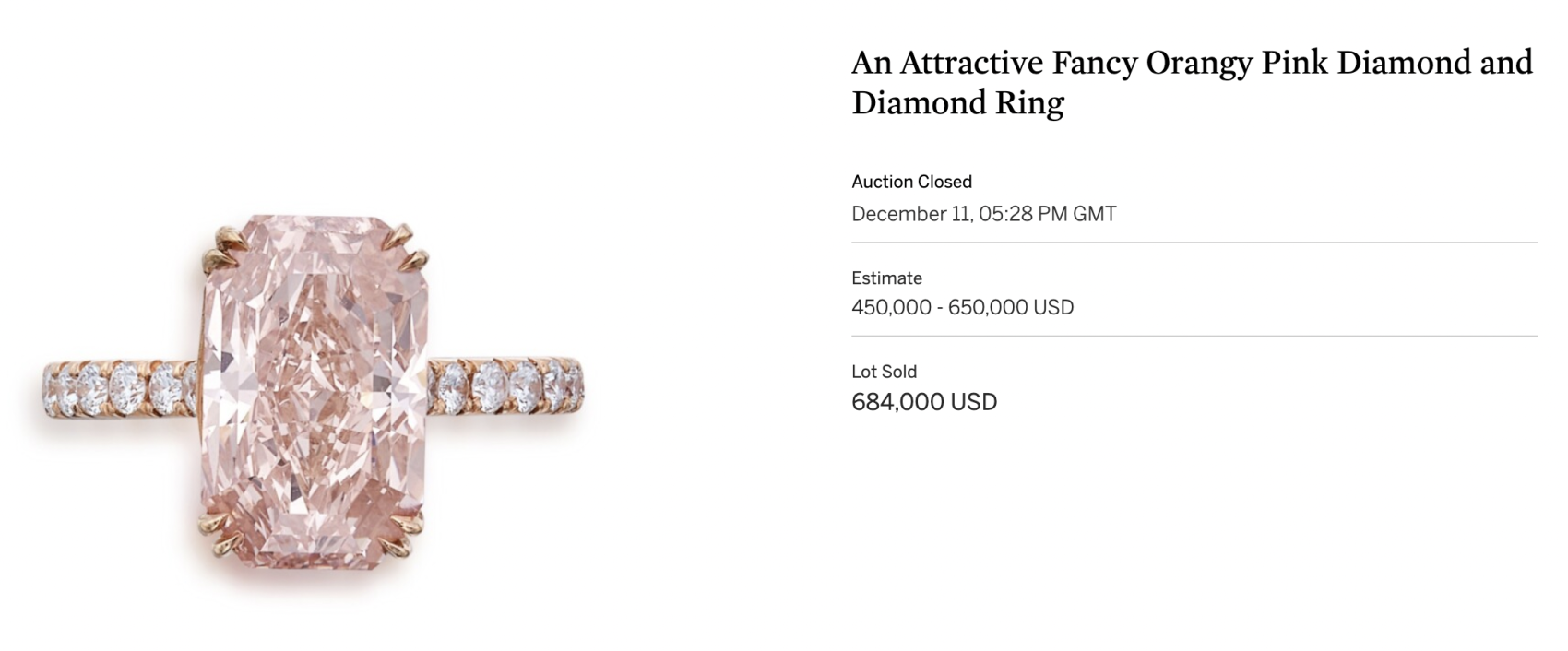Select the 'Lot Sold' label
1568x651 pixels.
pos(884,372)
